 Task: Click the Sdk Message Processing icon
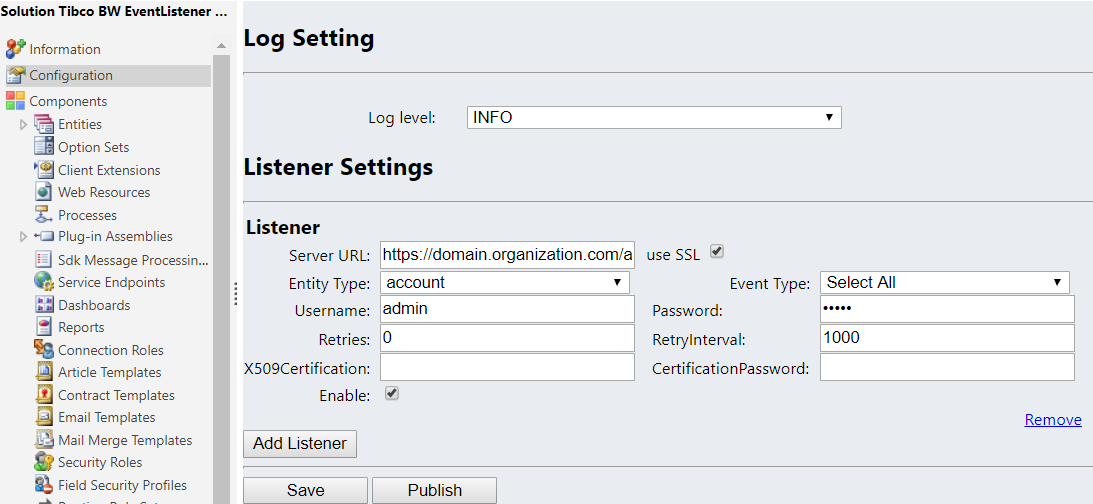pos(44,259)
